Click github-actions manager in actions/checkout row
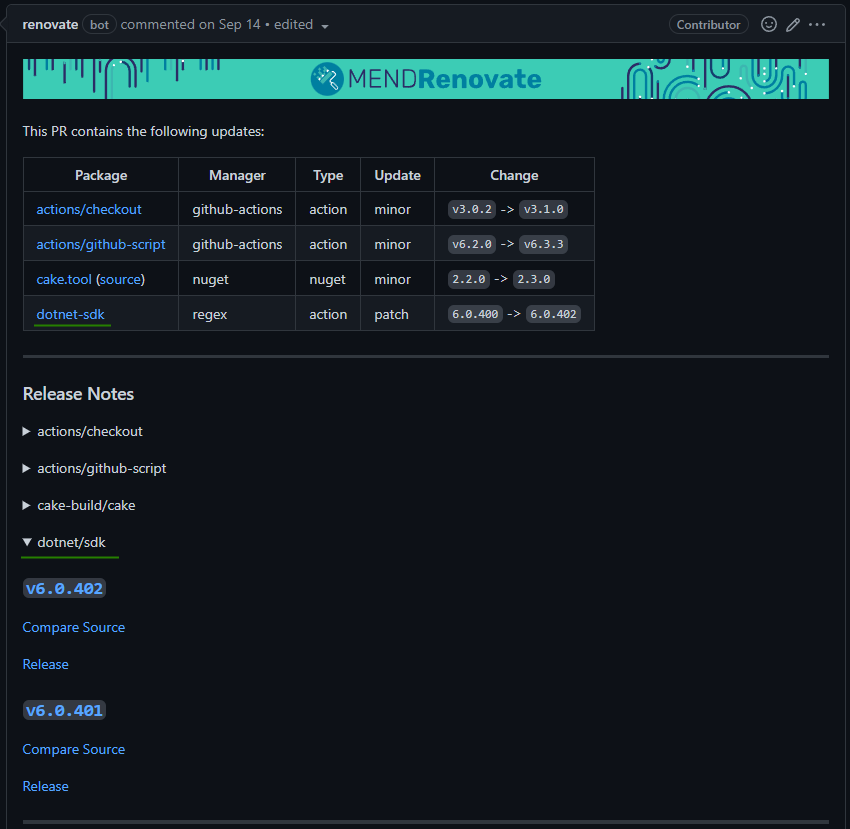850x829 pixels. (x=237, y=209)
